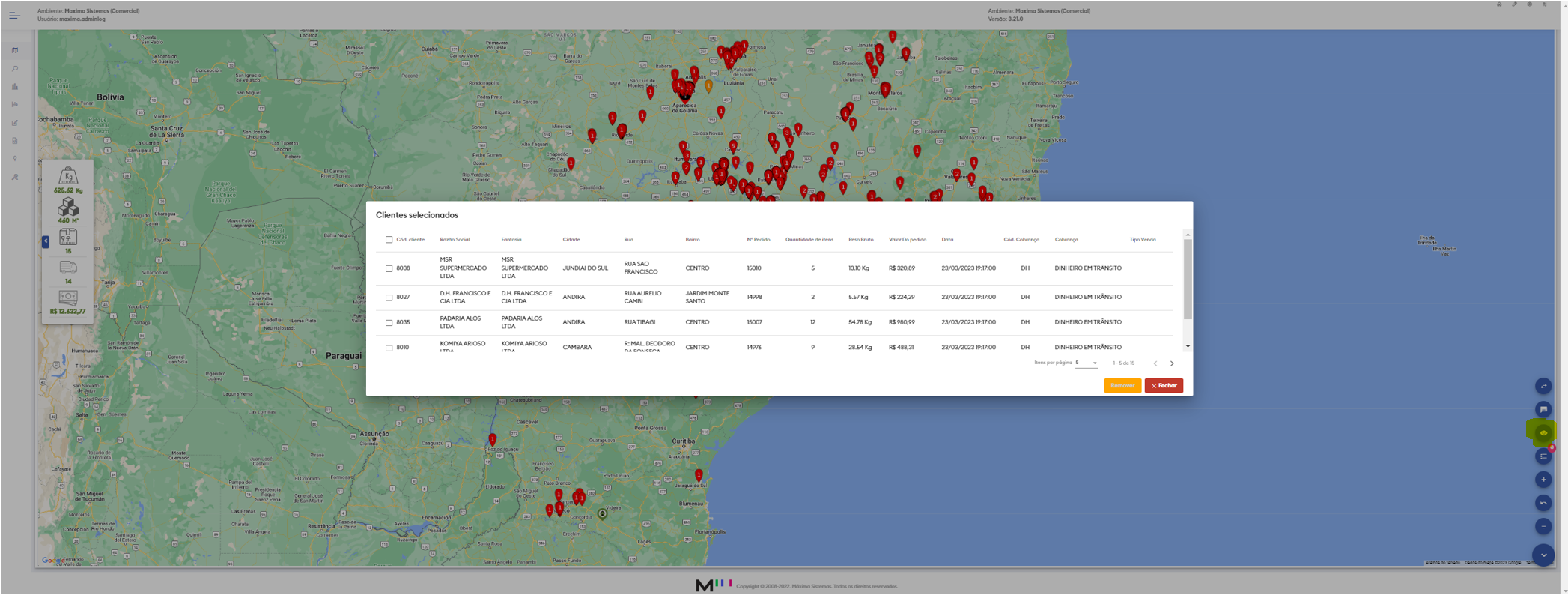Click the swap arrows floating button

(x=1543, y=386)
